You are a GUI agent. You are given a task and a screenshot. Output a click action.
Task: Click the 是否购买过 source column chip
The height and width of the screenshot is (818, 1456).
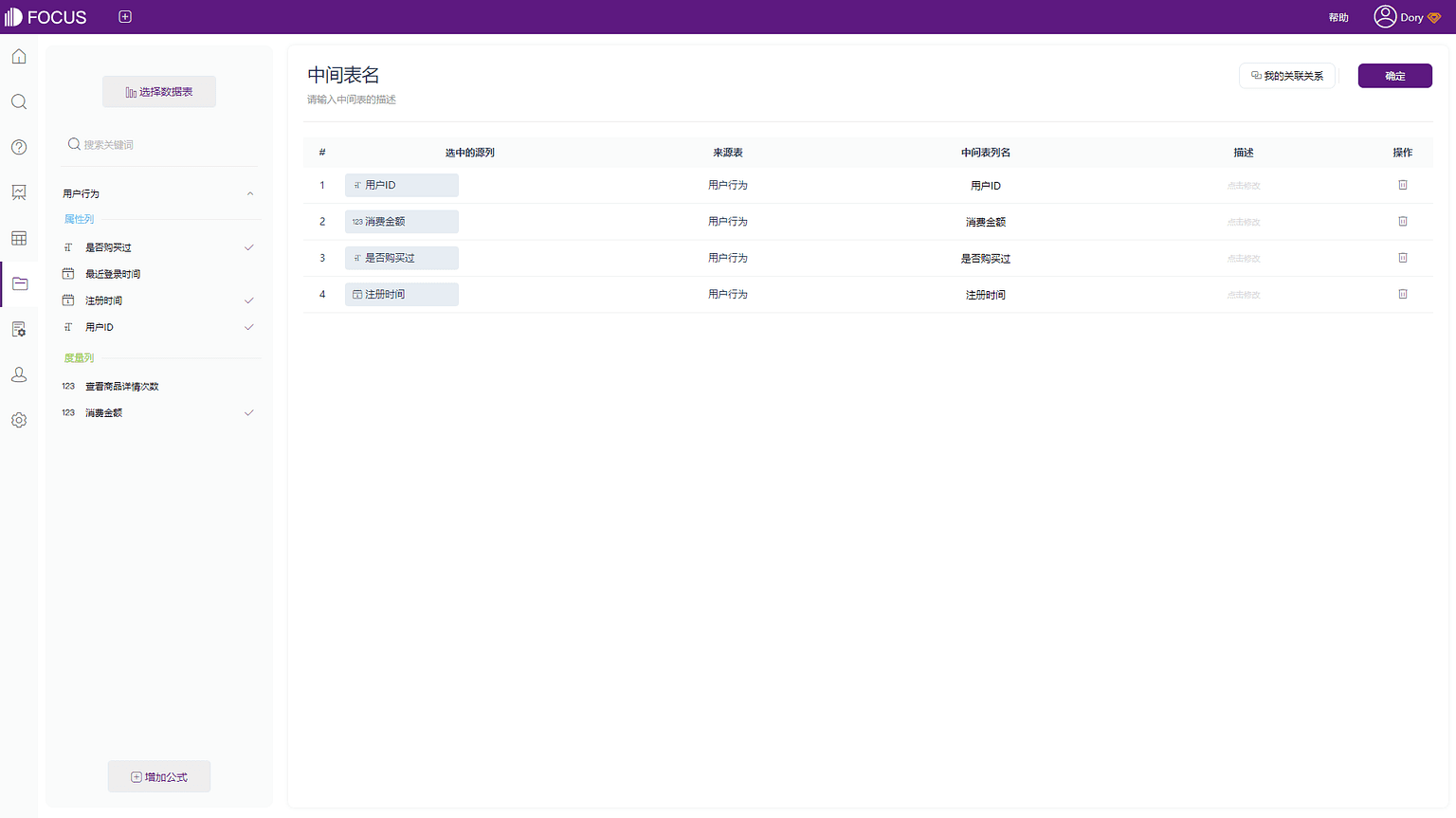coord(402,258)
